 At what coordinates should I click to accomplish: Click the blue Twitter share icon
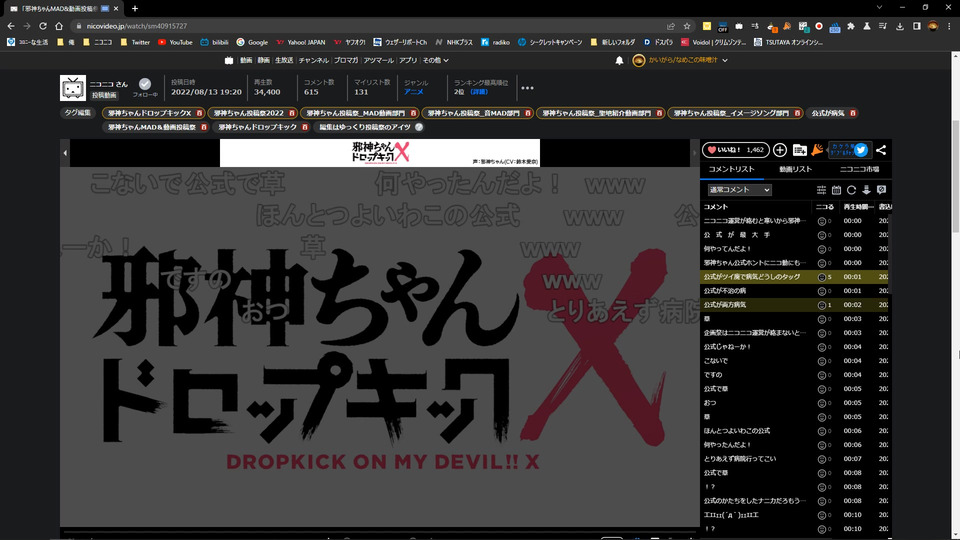(861, 150)
